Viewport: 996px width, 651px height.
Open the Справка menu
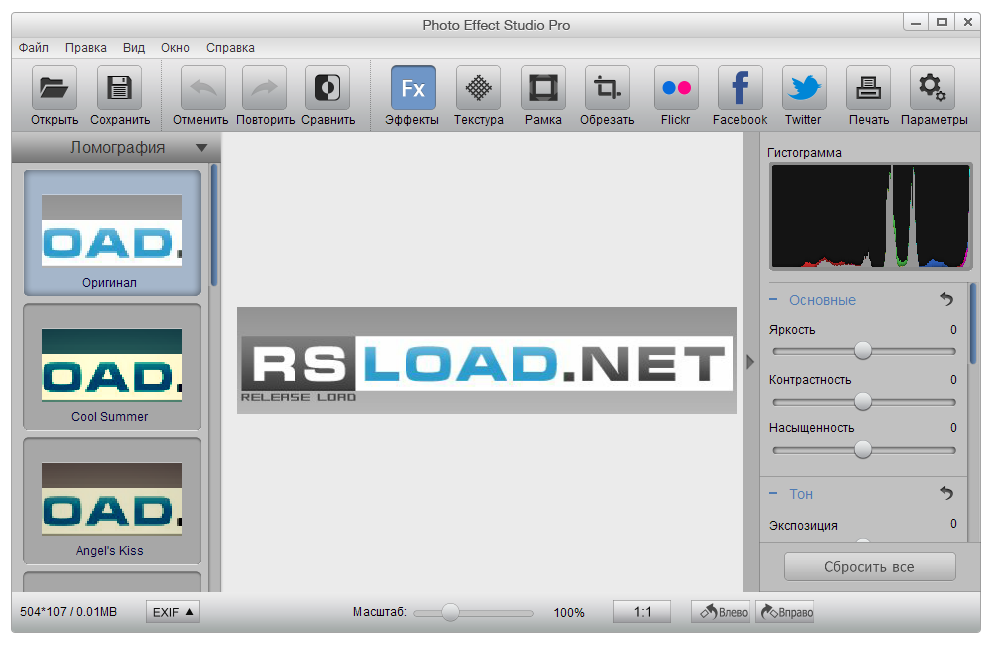coord(230,48)
